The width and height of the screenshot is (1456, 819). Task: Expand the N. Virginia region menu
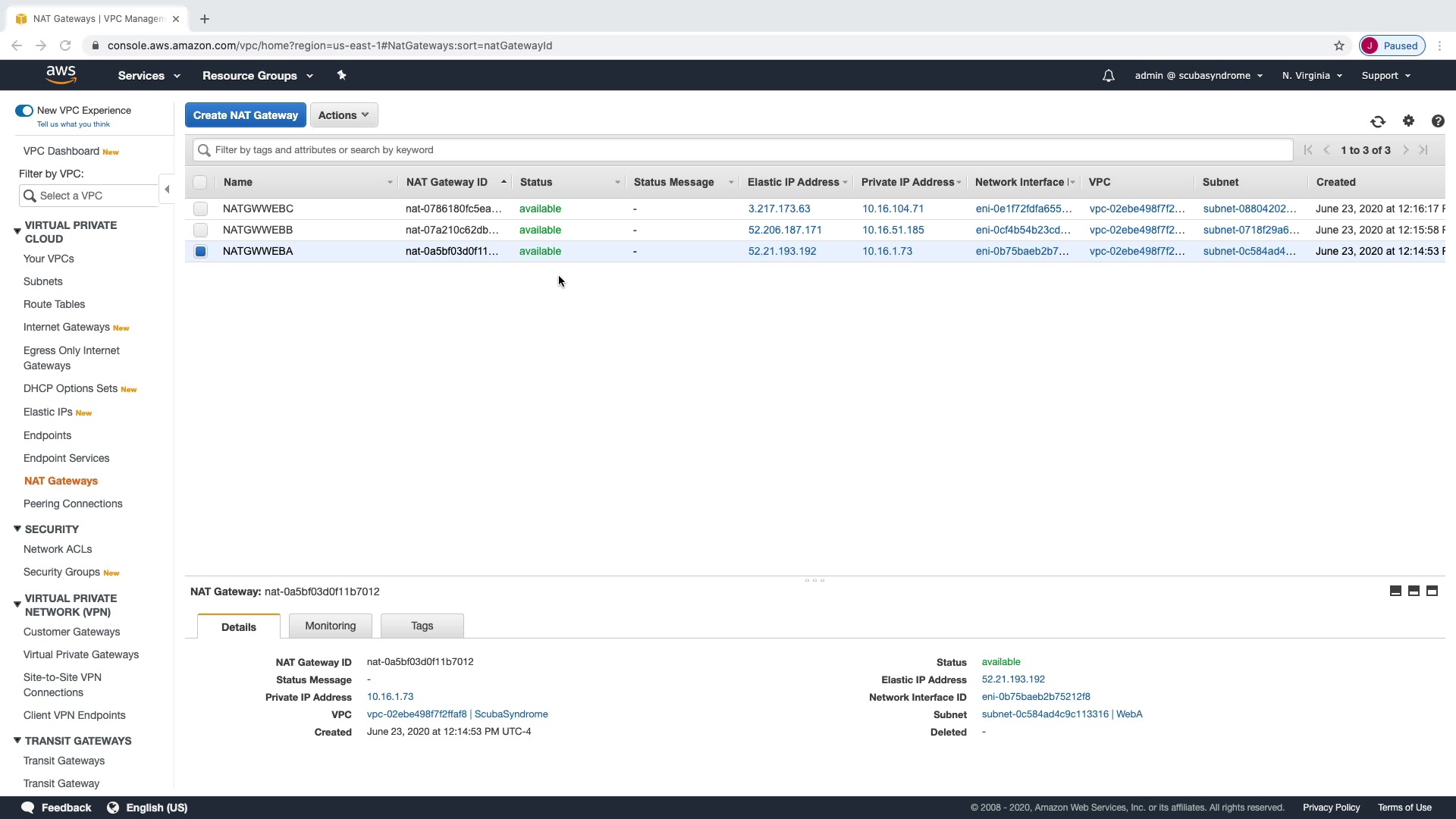pyautogui.click(x=1312, y=76)
